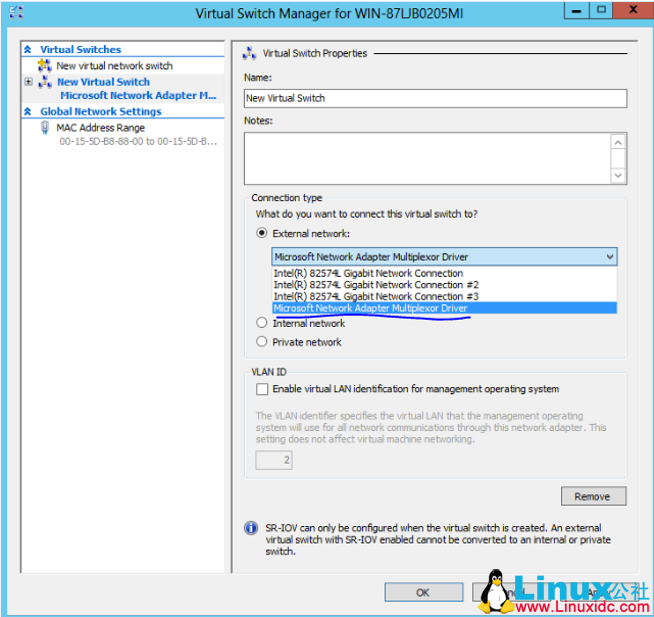654x617 pixels.
Task: Click the OK button
Action: [x=423, y=592]
